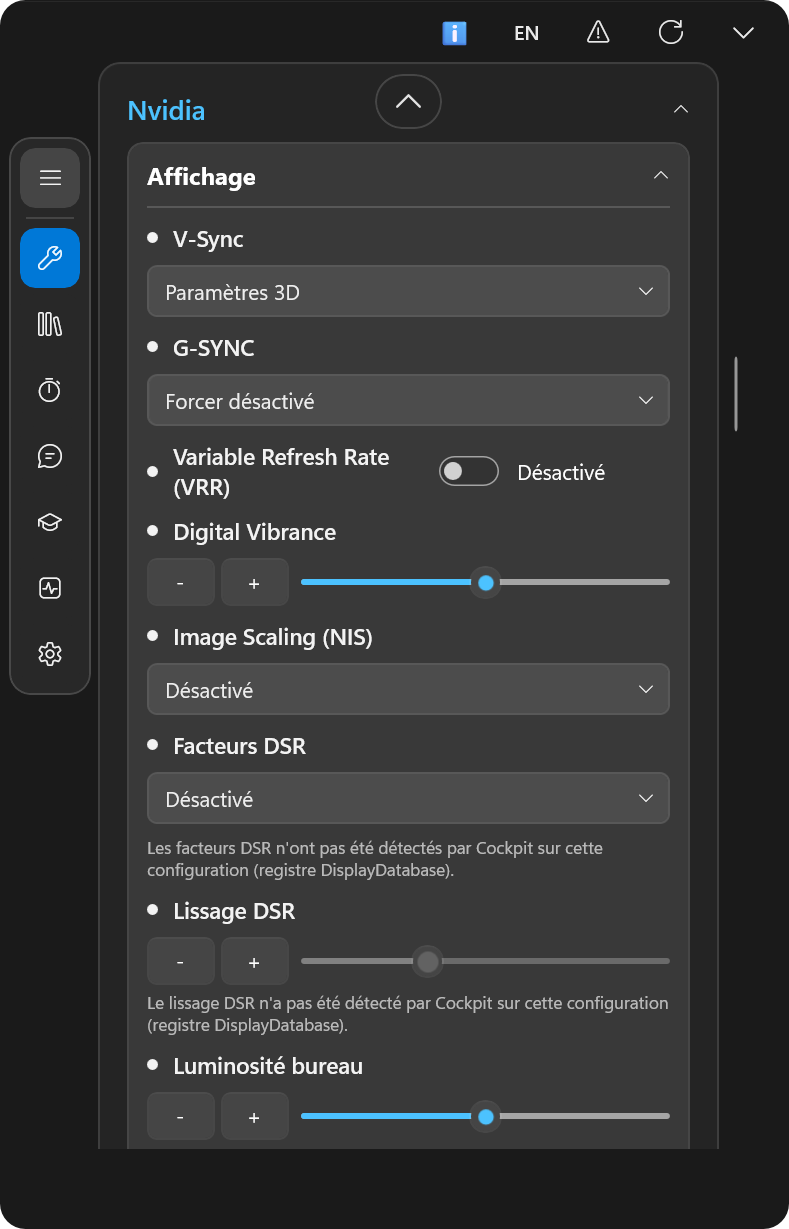Collapse the Nvidia section

click(681, 109)
